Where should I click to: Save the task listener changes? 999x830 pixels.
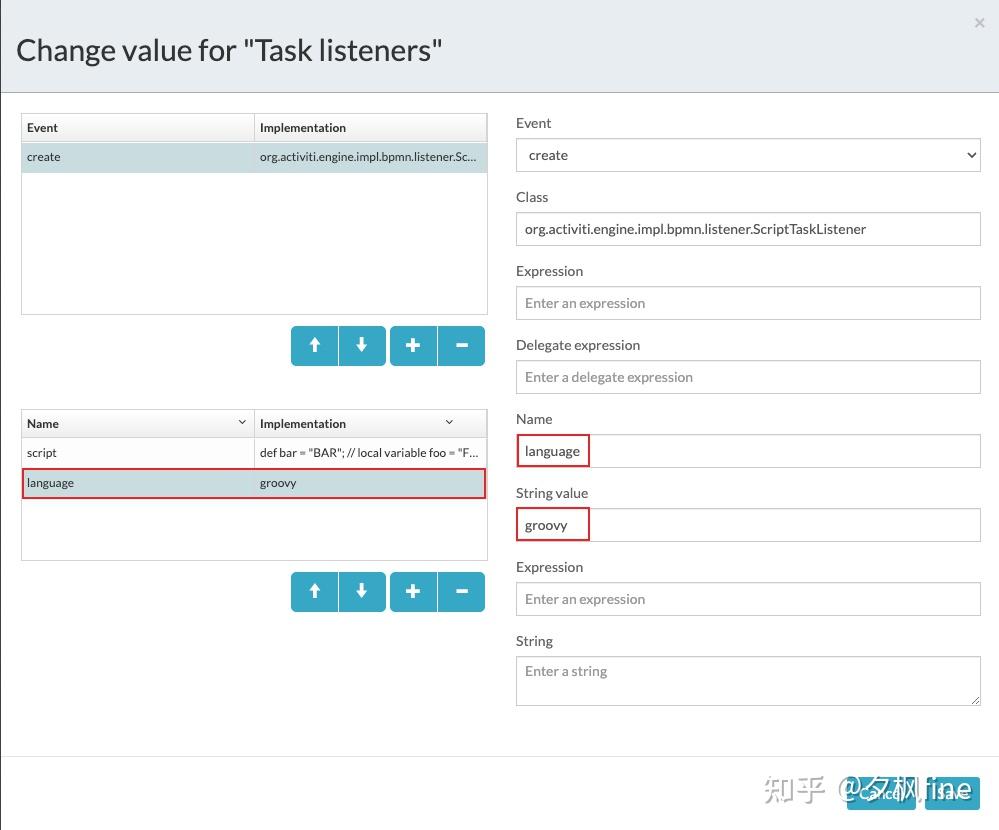tap(950, 793)
